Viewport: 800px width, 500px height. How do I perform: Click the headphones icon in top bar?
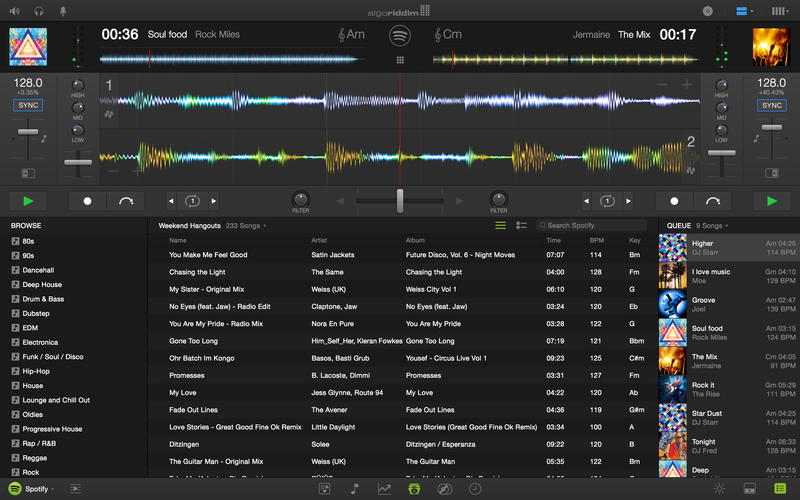tap(38, 11)
